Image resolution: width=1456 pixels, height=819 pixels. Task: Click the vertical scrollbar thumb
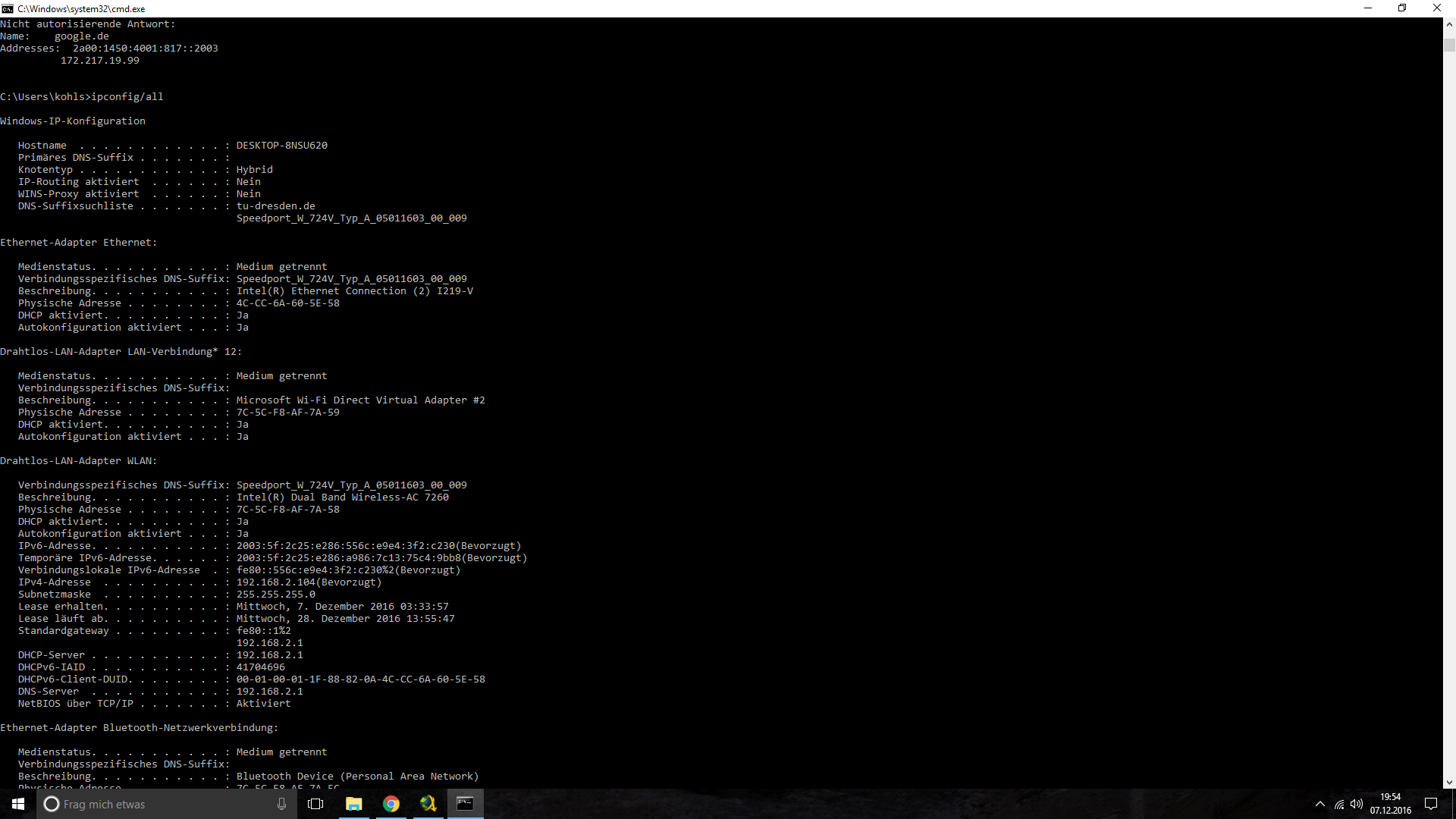point(1449,44)
